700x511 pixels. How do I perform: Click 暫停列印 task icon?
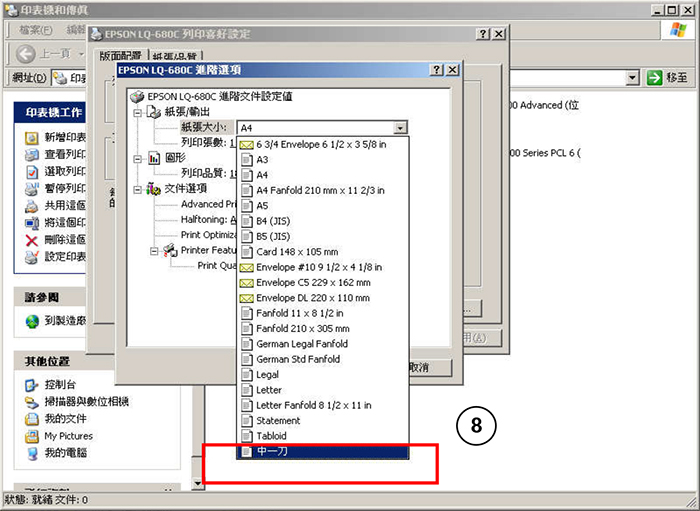pos(31,189)
